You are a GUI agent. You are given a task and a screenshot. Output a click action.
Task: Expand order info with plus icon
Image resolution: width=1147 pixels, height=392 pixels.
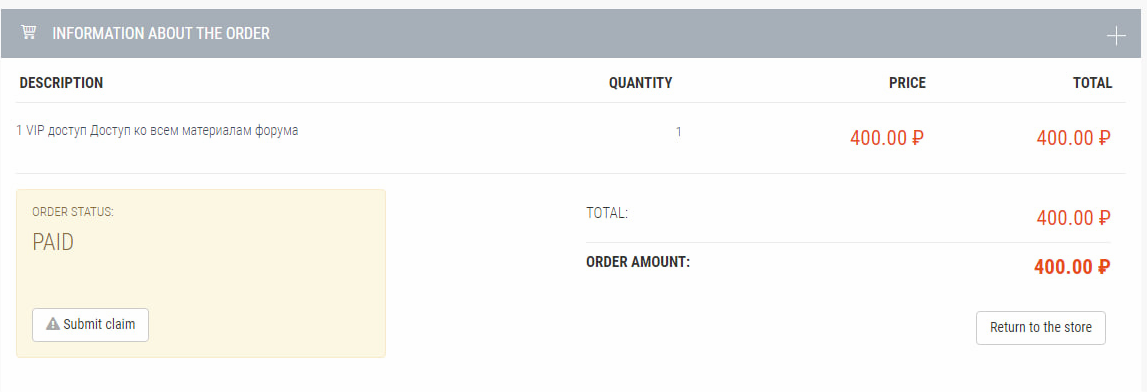[1116, 36]
